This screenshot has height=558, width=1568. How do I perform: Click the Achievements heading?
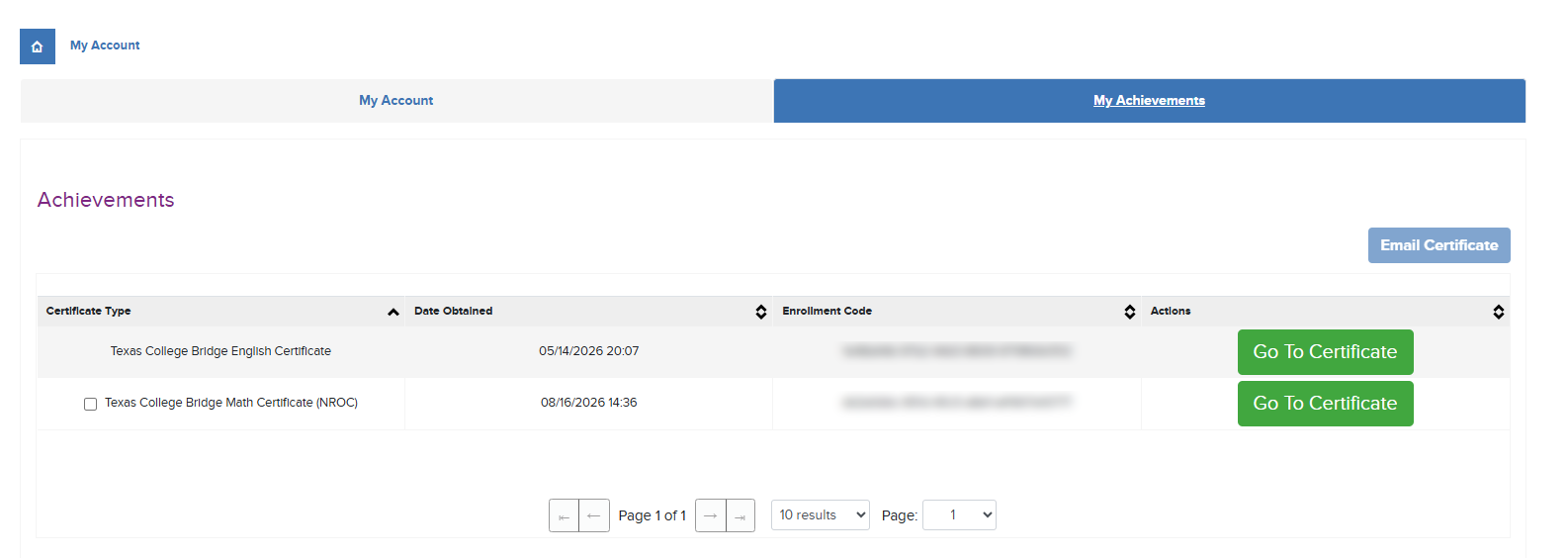[x=106, y=200]
